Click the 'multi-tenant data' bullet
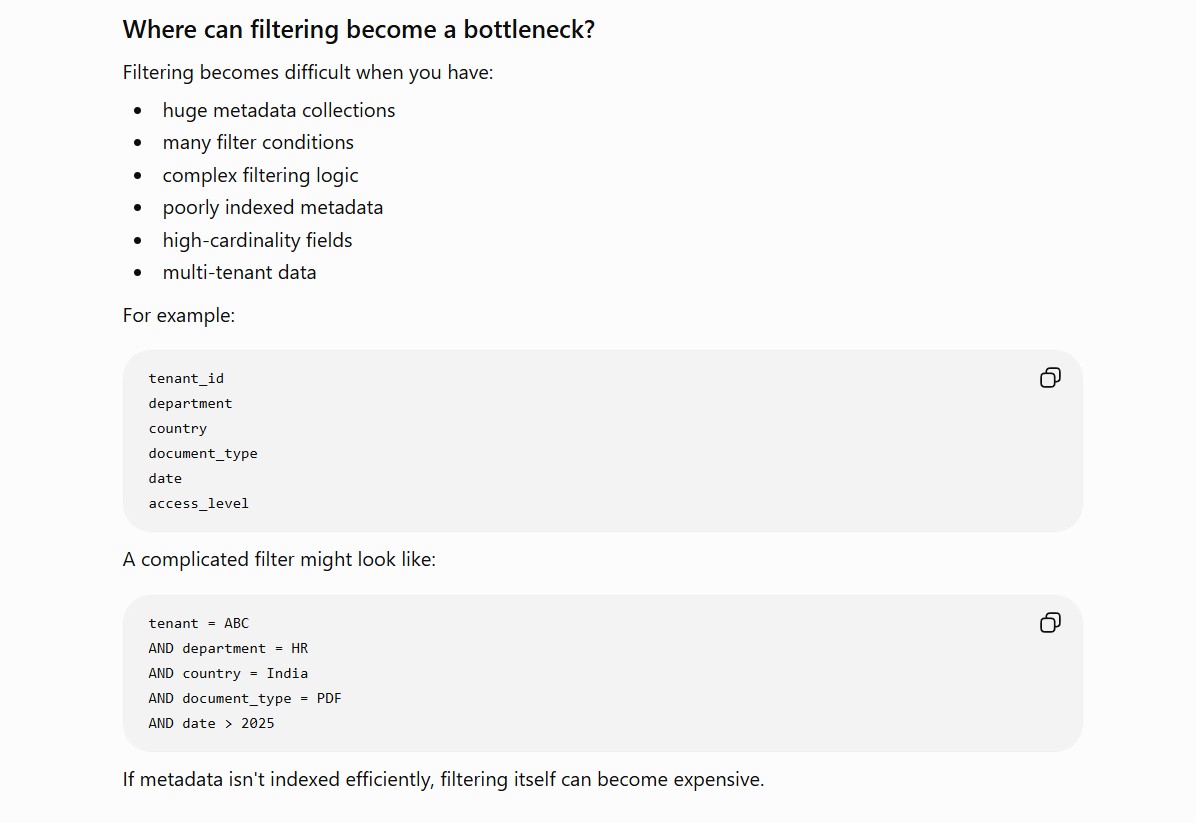Screen dimensions: 1196x823 (239, 272)
